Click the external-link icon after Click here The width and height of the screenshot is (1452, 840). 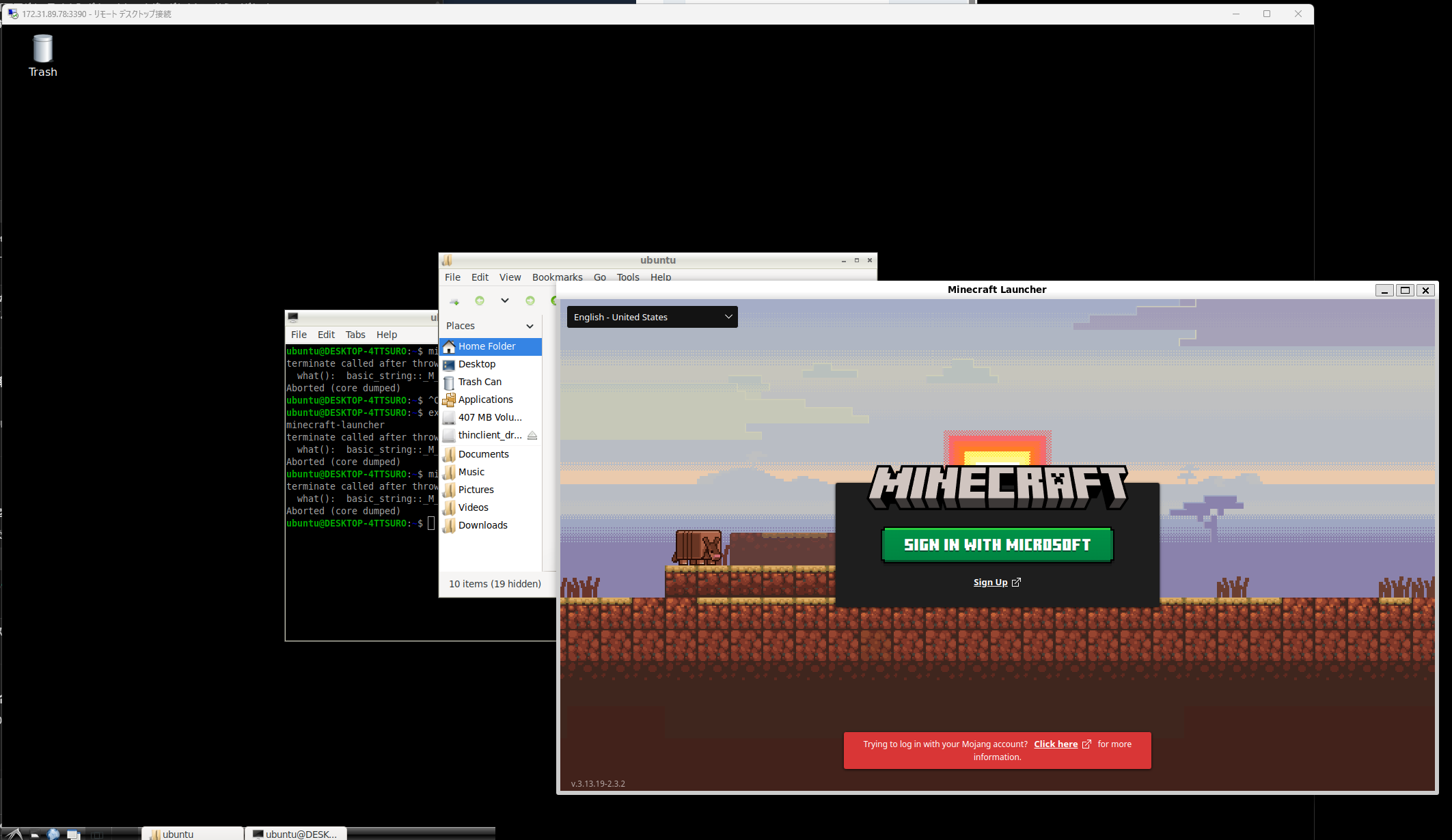point(1086,744)
